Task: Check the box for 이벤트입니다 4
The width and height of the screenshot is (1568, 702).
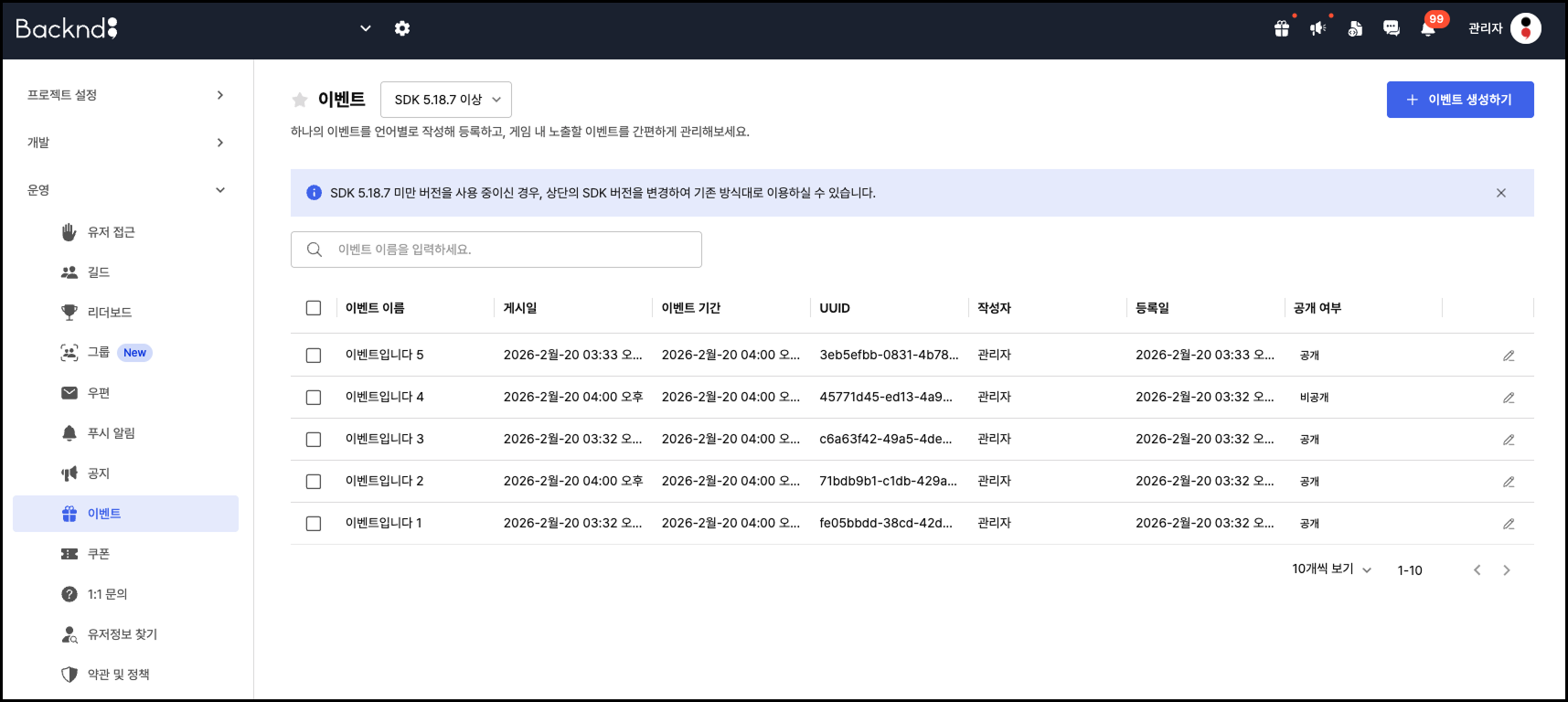Action: point(314,398)
